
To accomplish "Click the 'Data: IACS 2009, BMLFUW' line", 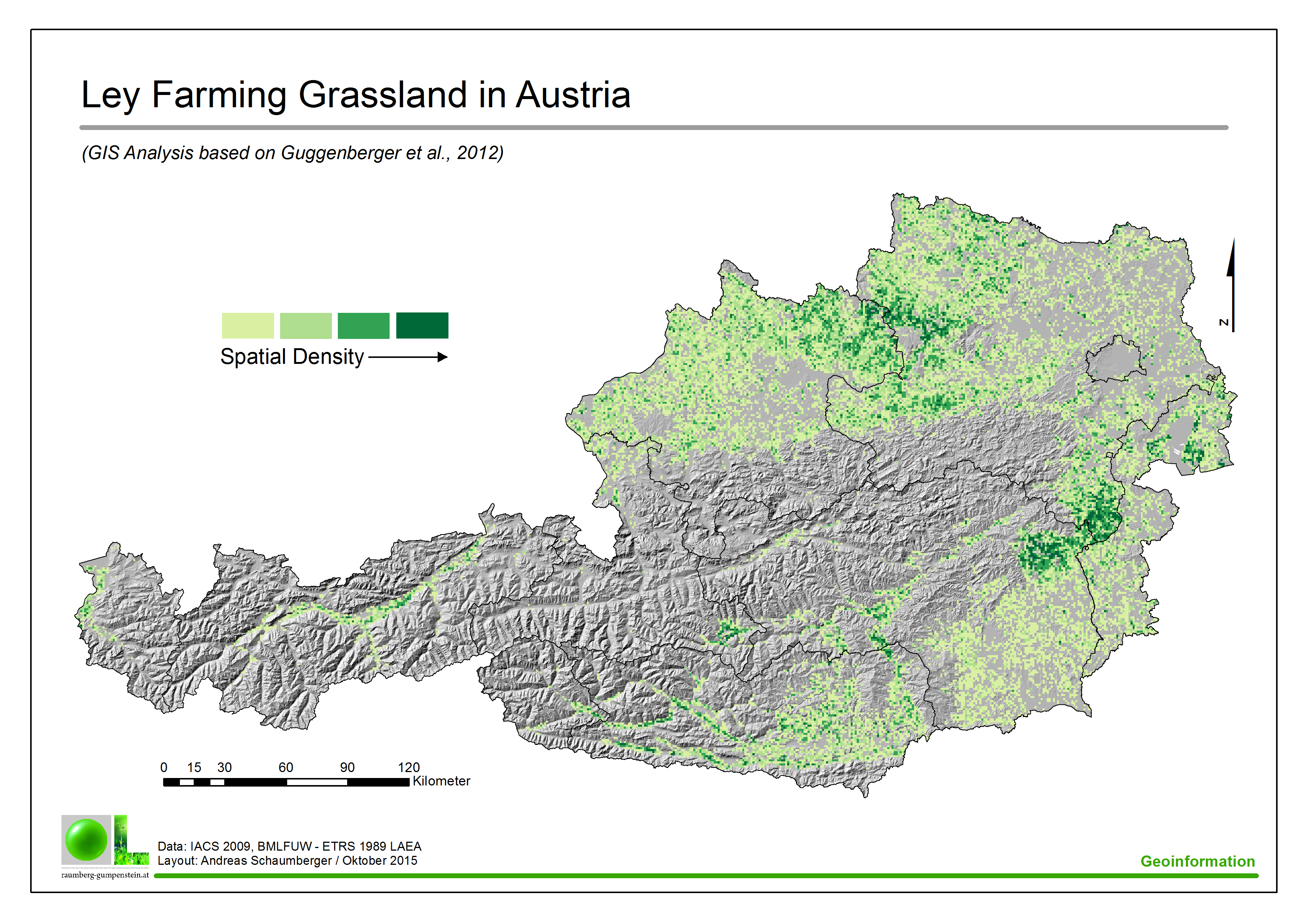I will pos(289,846).
